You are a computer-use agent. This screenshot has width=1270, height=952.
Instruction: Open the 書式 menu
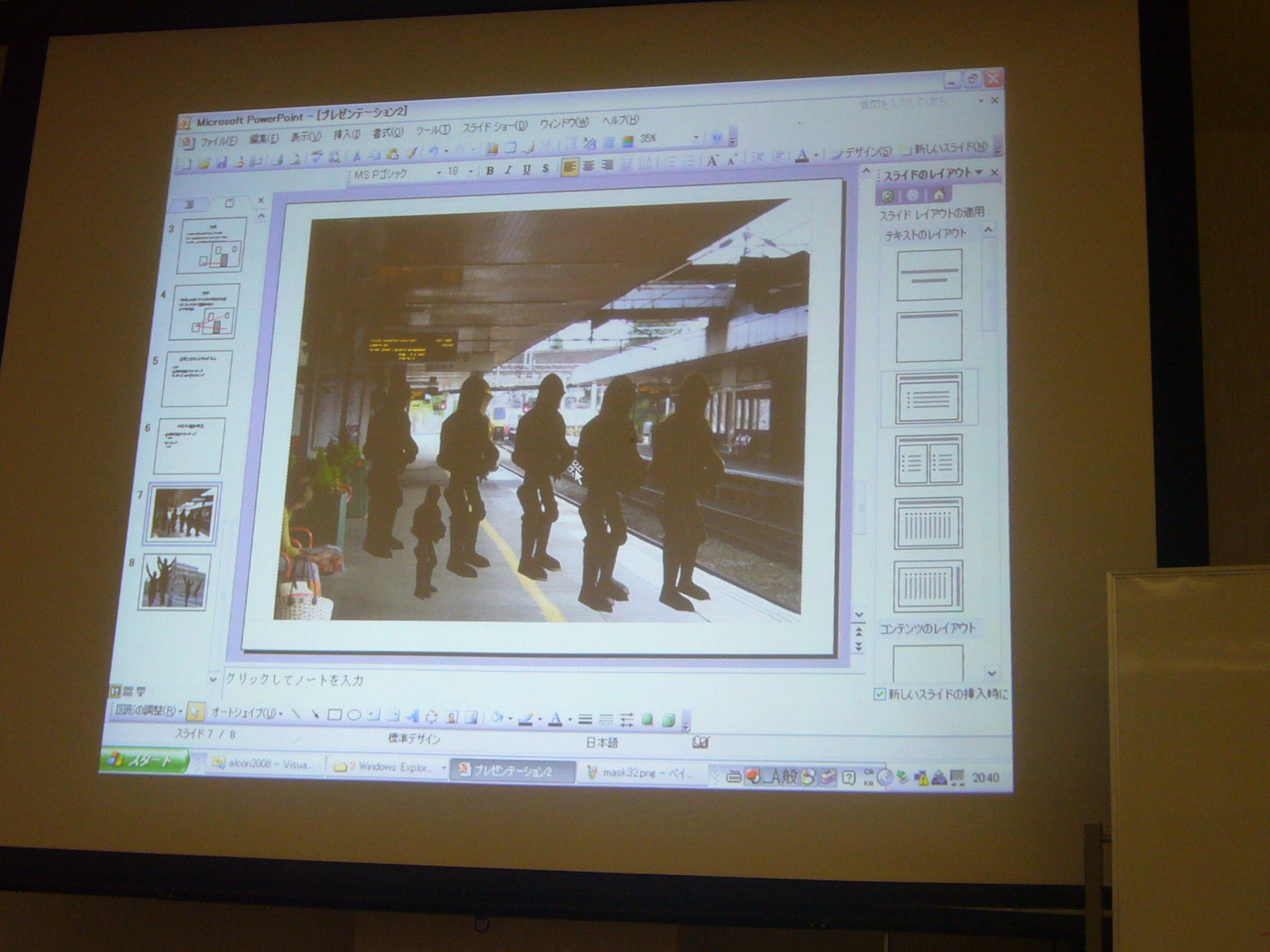[388, 133]
